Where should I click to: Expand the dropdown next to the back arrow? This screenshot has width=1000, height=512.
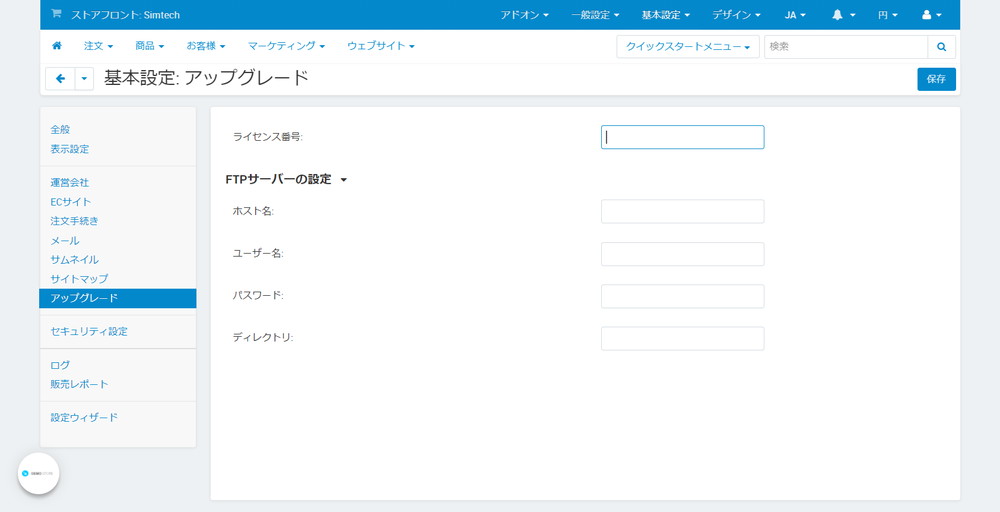click(x=84, y=78)
